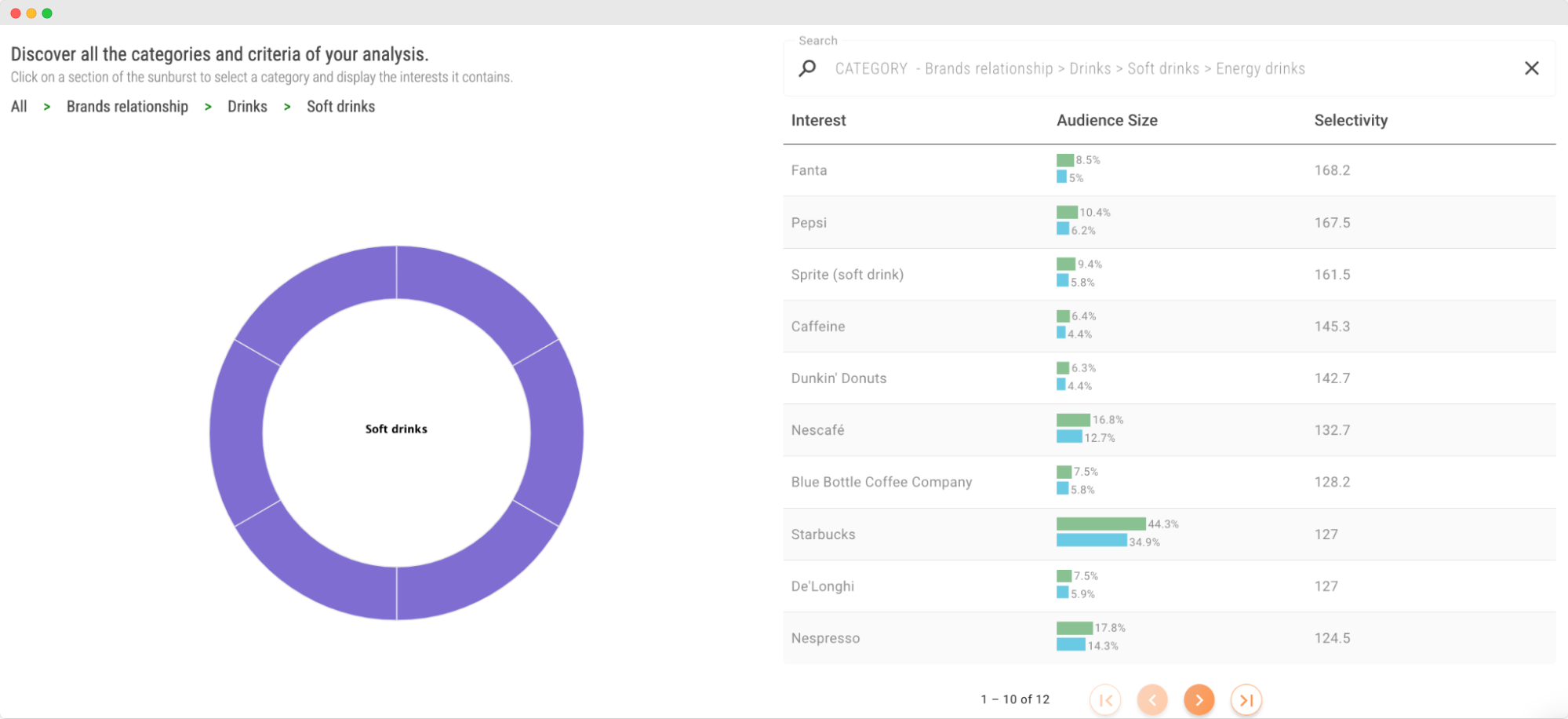The width and height of the screenshot is (1568, 719).
Task: Click Caffeine selectivity value 145.3
Action: click(1332, 326)
